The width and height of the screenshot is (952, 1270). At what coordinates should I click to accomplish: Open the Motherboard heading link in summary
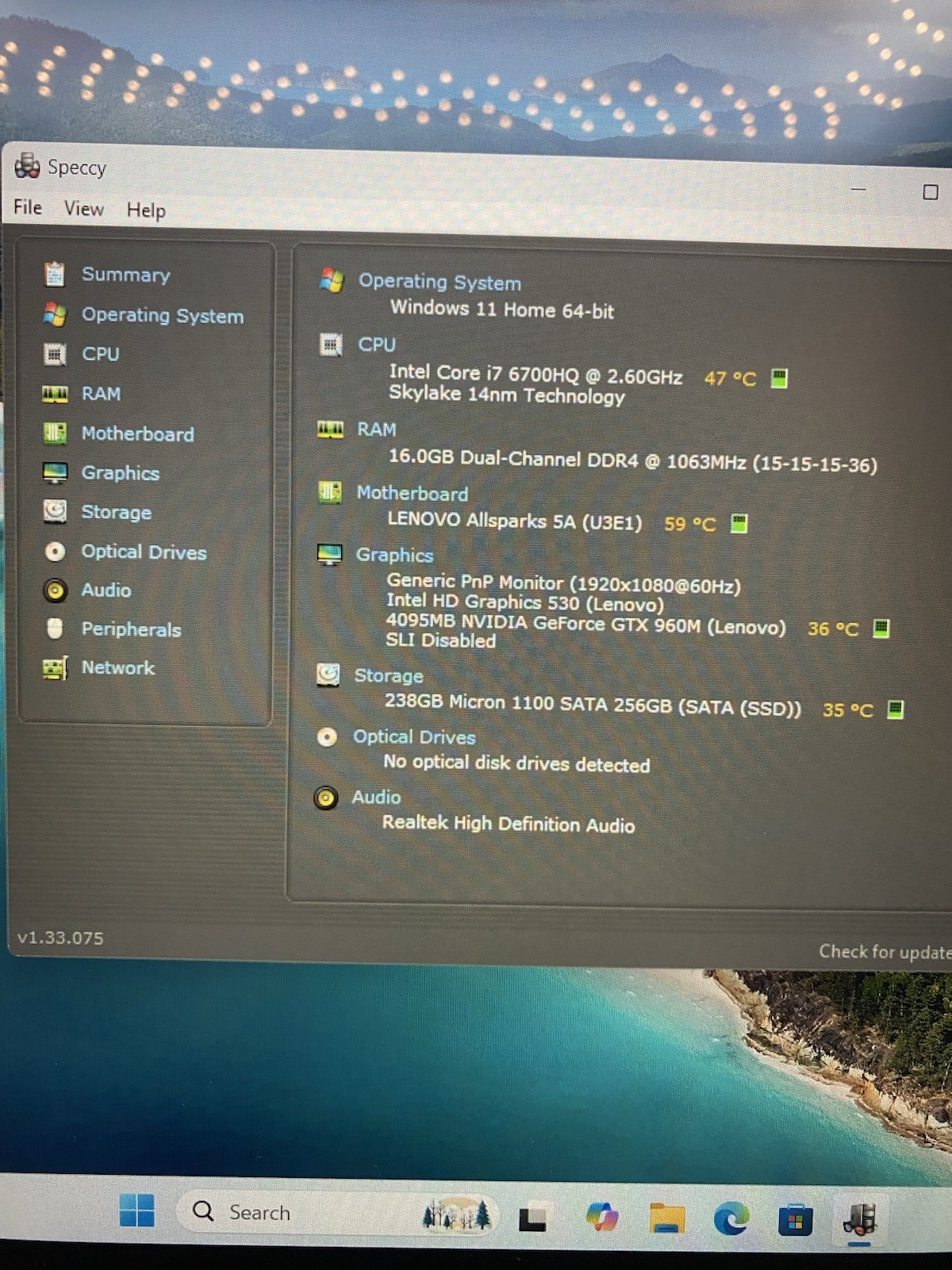(413, 493)
